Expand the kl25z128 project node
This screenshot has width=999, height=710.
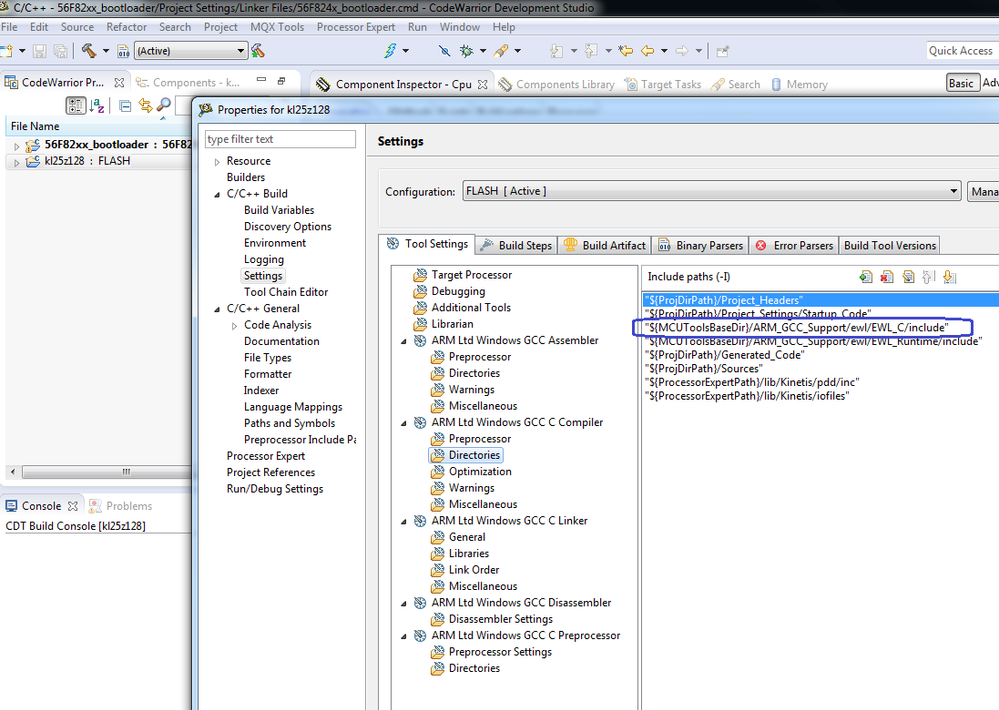16,163
